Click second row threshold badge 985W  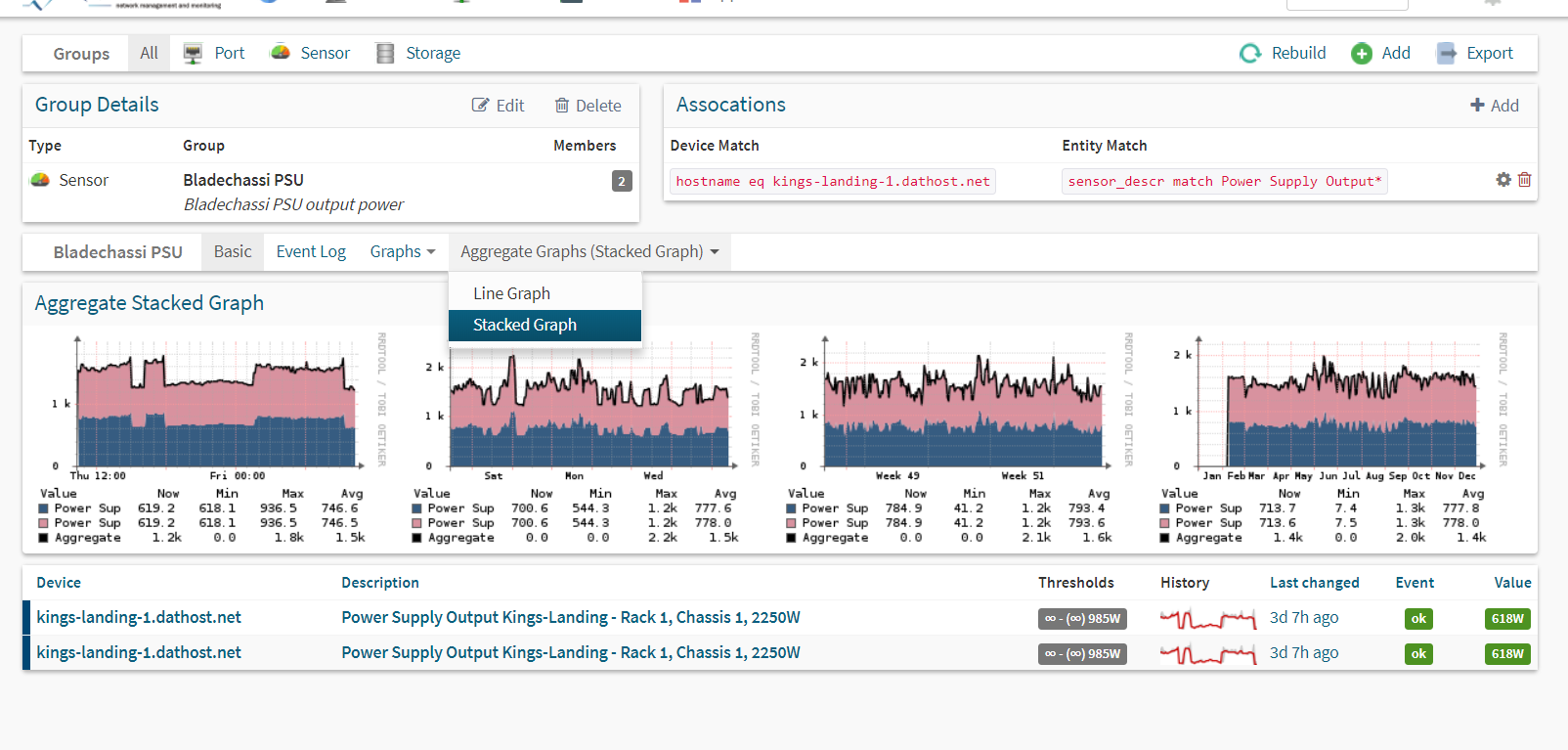(x=1082, y=653)
